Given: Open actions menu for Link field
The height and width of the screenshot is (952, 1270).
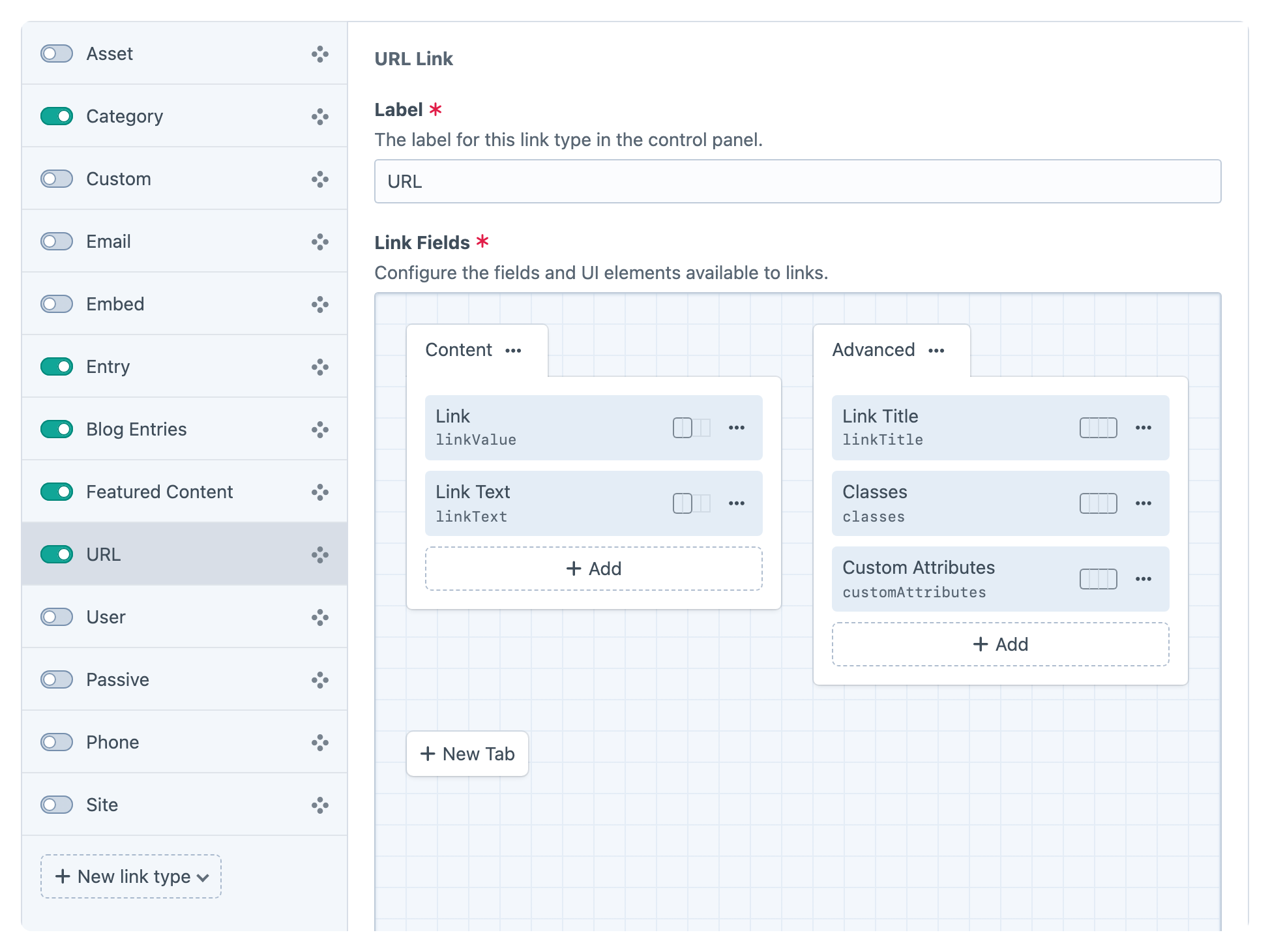Looking at the screenshot, I should pos(737,428).
